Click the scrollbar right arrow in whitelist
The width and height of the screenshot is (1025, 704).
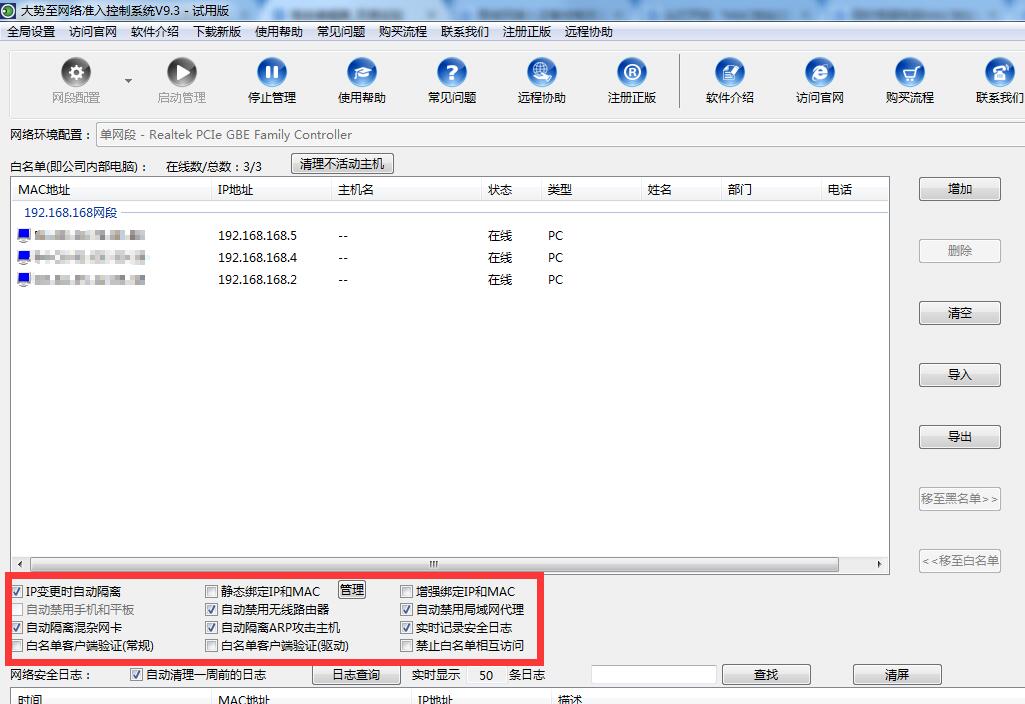tap(880, 564)
